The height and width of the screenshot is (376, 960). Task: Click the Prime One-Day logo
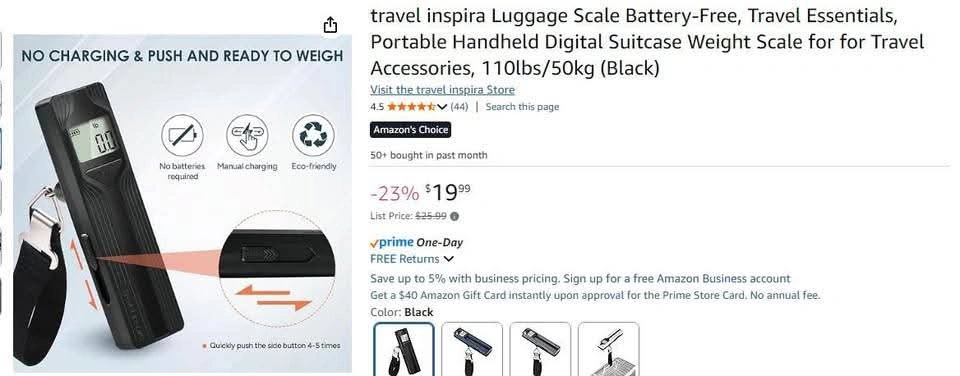(x=417, y=242)
